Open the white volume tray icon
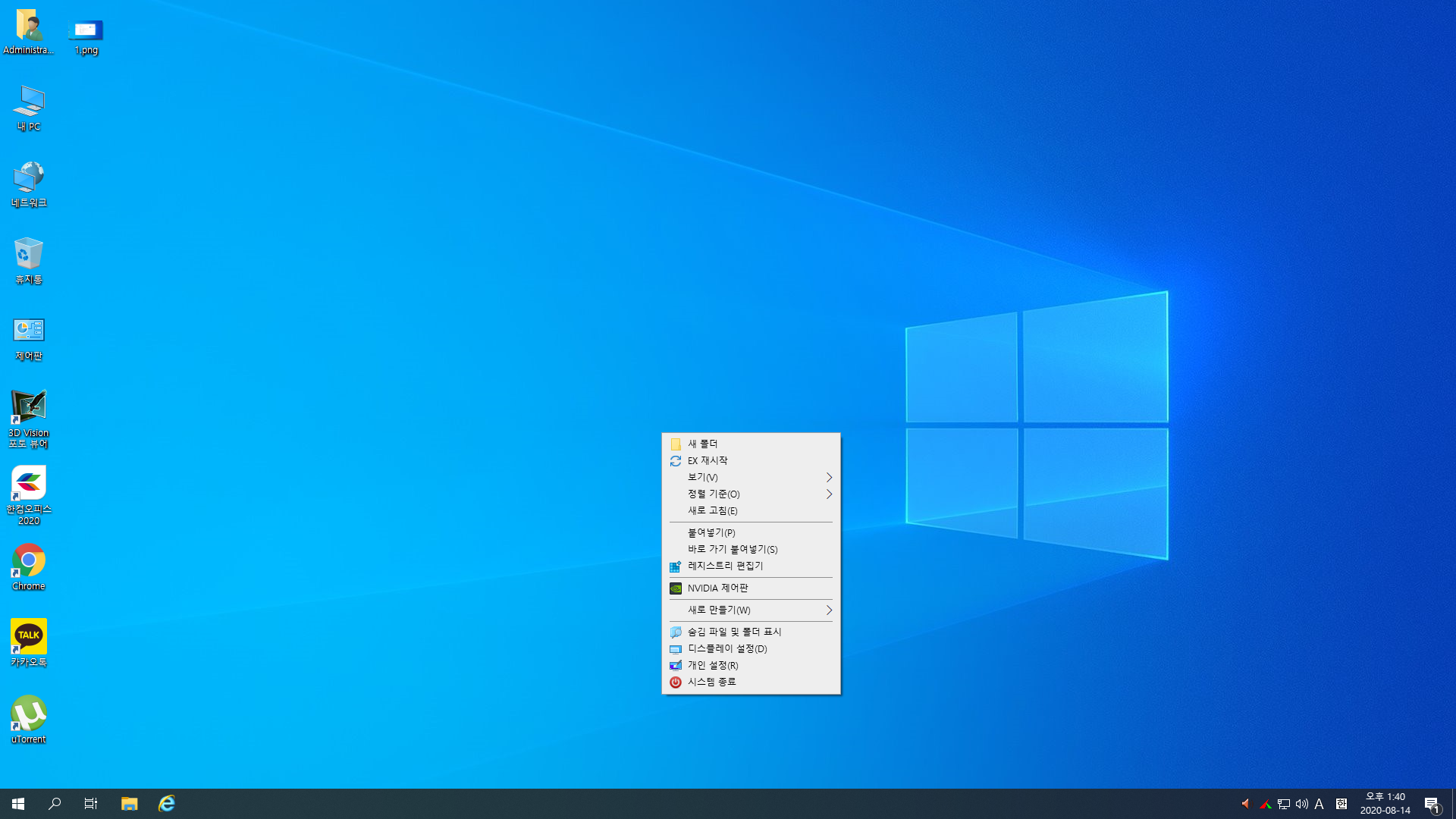 click(x=1301, y=804)
